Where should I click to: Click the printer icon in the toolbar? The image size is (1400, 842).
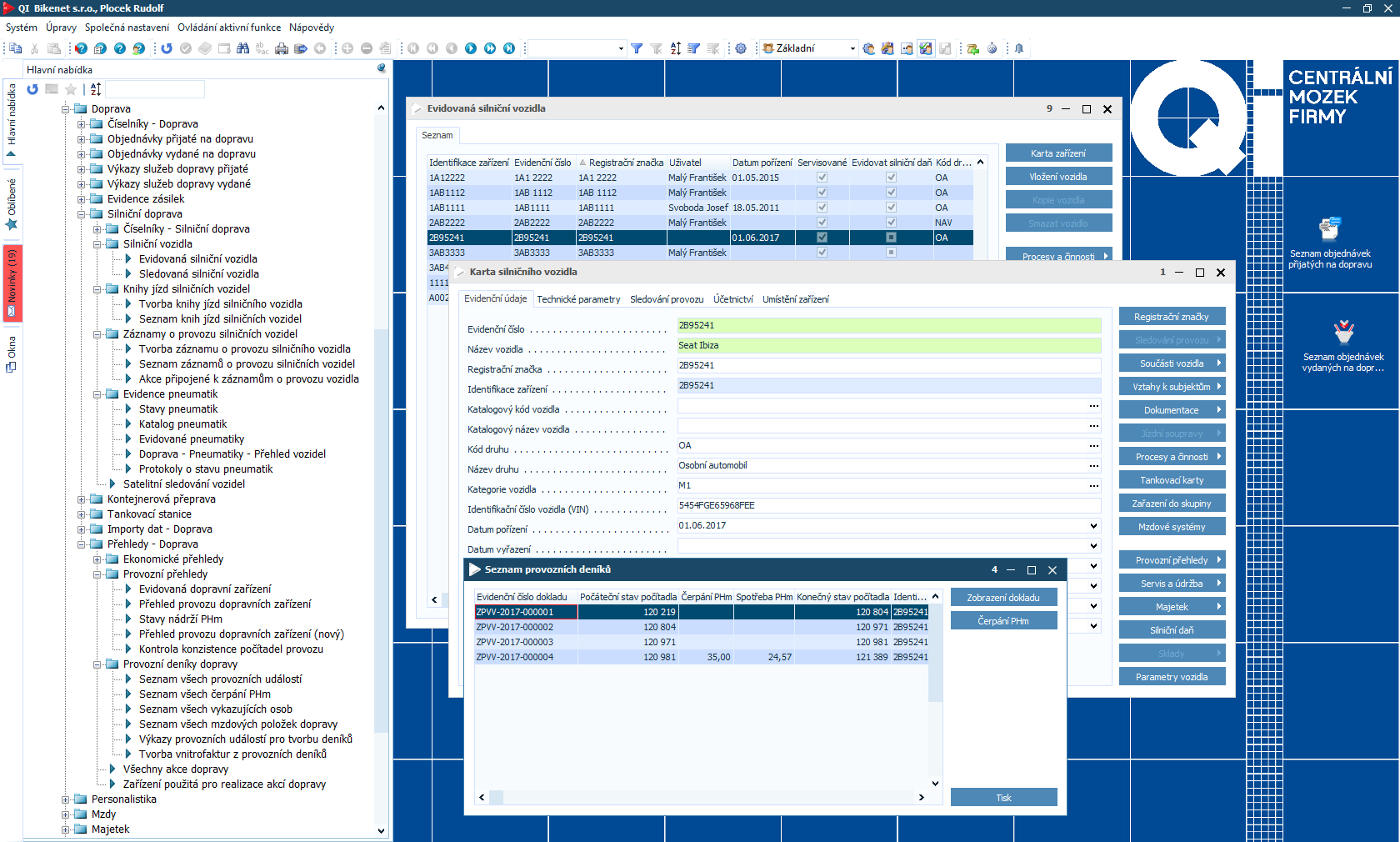pyautogui.click(x=282, y=48)
